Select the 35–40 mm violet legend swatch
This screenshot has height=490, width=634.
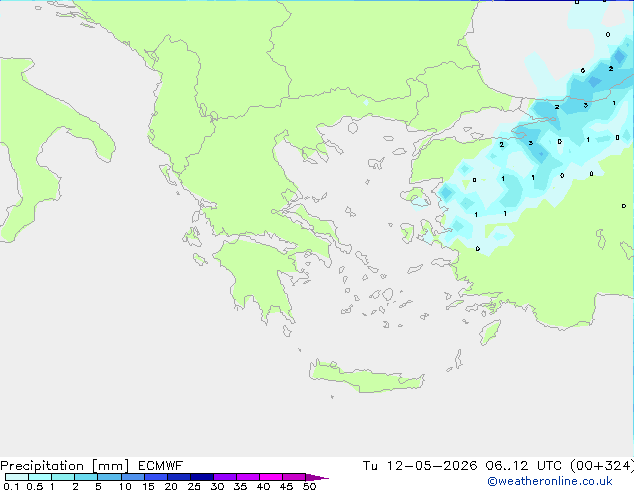click(x=247, y=477)
